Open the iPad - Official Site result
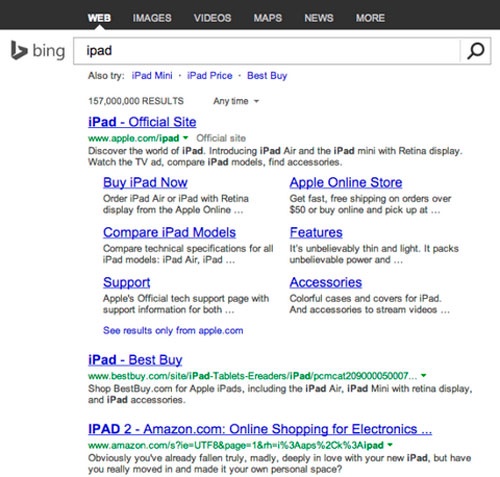This screenshot has height=477, width=500. (x=142, y=122)
